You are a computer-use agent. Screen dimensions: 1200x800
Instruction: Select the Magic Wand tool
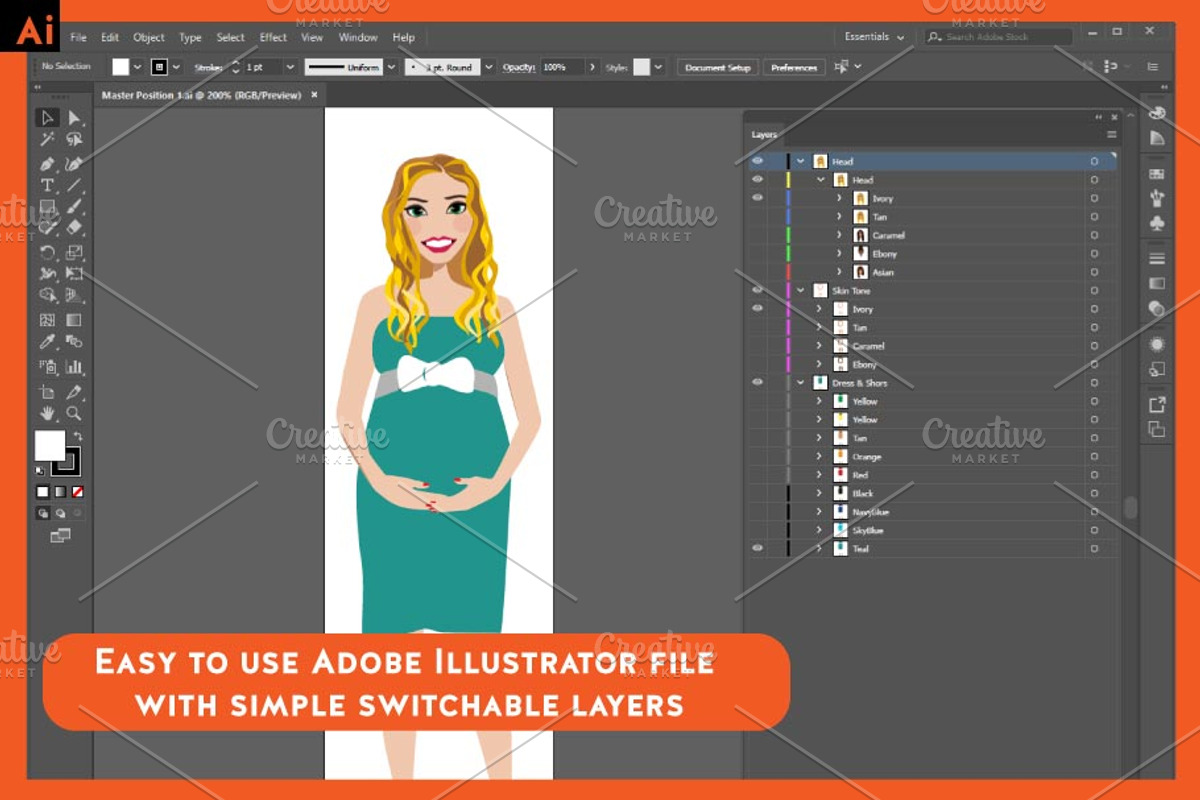(47, 140)
